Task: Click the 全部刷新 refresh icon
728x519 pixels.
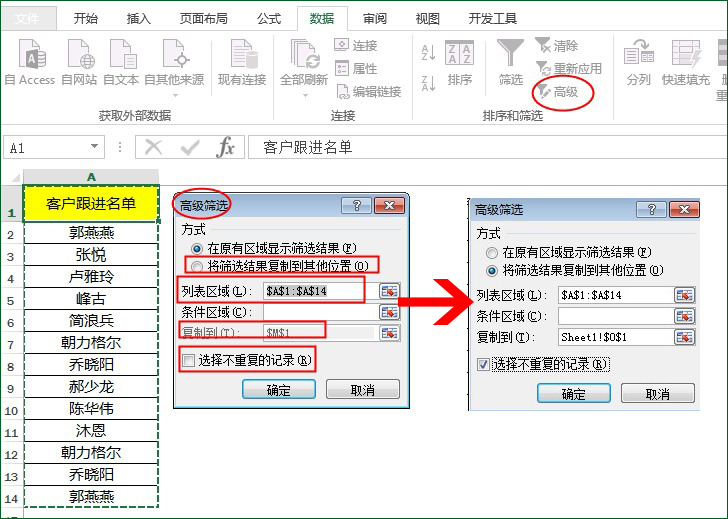Action: click(304, 68)
